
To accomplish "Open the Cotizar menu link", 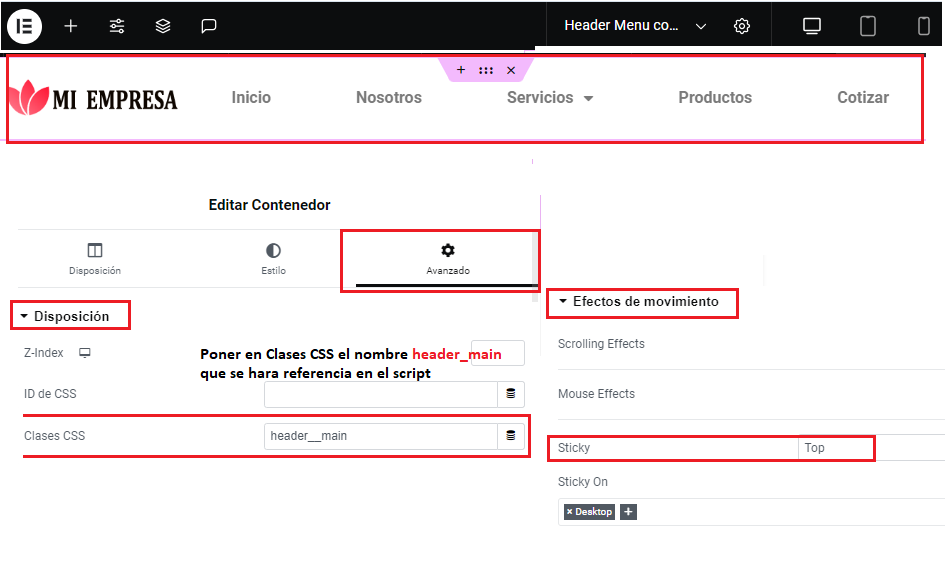I will click(x=863, y=97).
